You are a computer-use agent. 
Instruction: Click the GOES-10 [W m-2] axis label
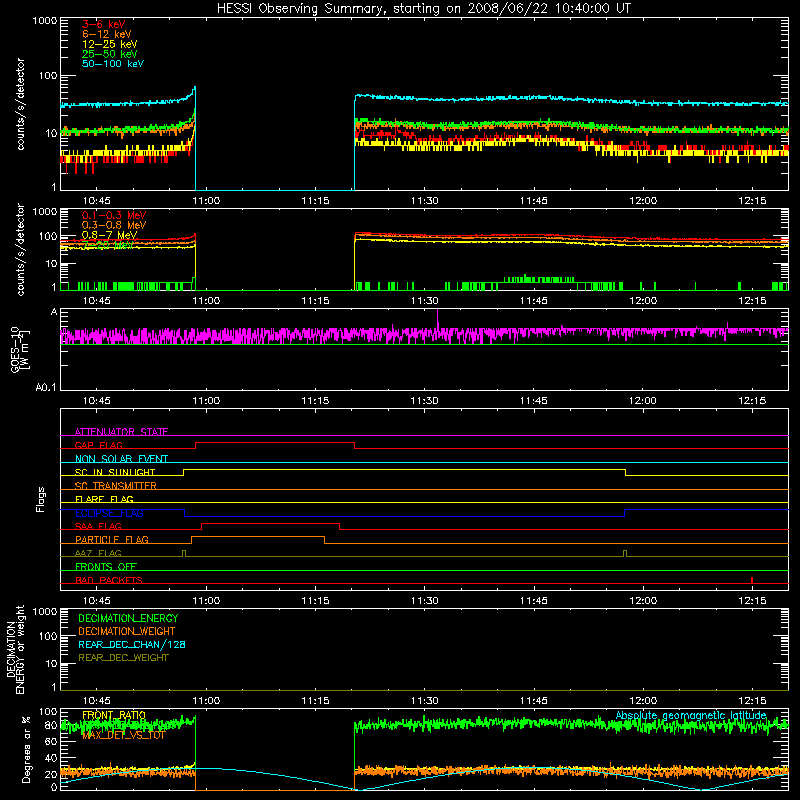click(19, 349)
